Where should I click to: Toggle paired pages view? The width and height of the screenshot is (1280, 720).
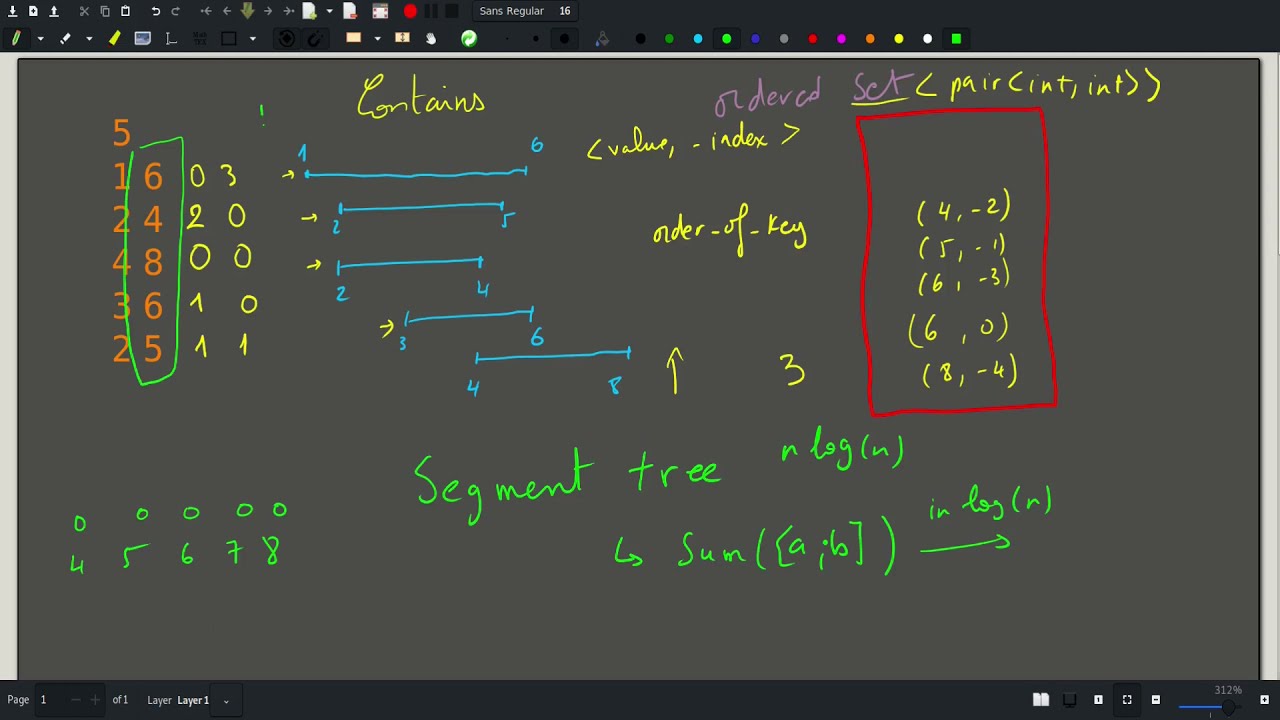[1040, 700]
